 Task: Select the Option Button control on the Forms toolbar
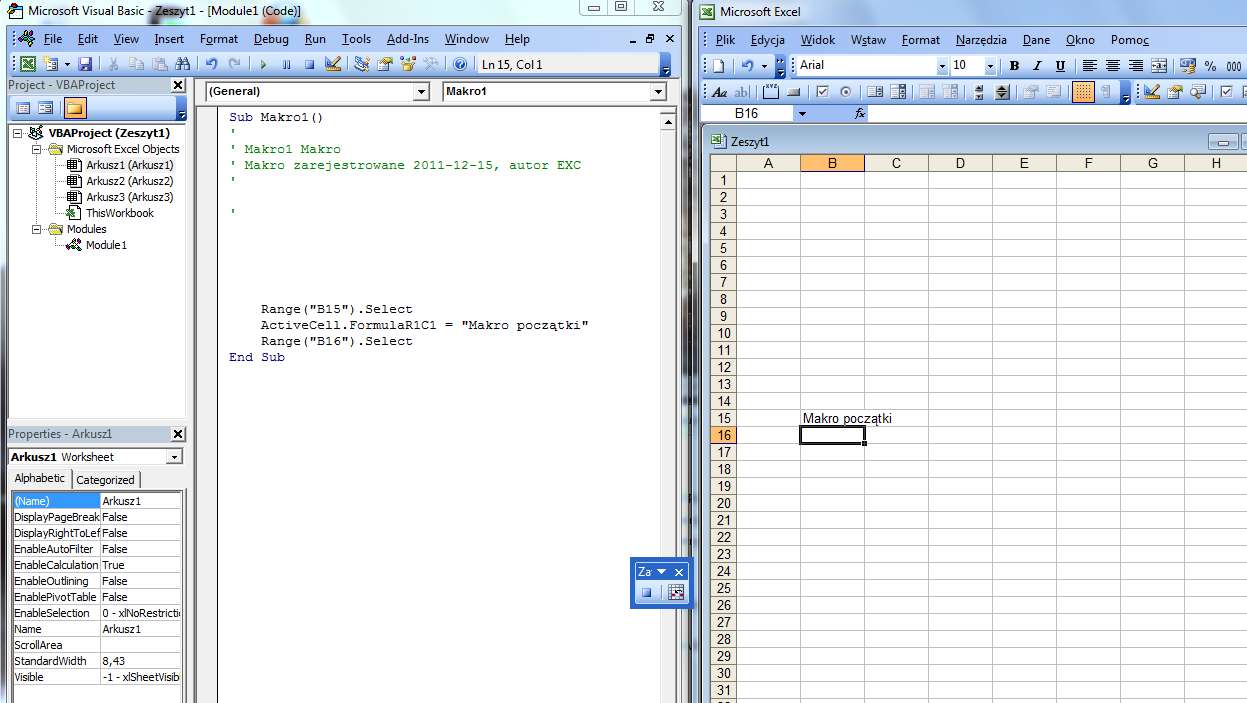coord(845,90)
